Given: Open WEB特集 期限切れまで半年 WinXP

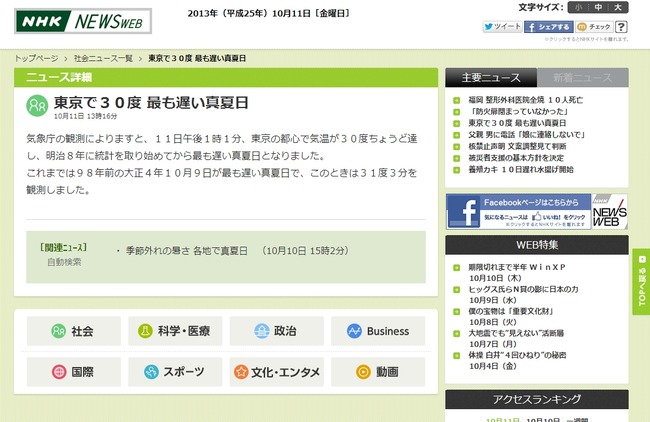Looking at the screenshot, I should (517, 267).
